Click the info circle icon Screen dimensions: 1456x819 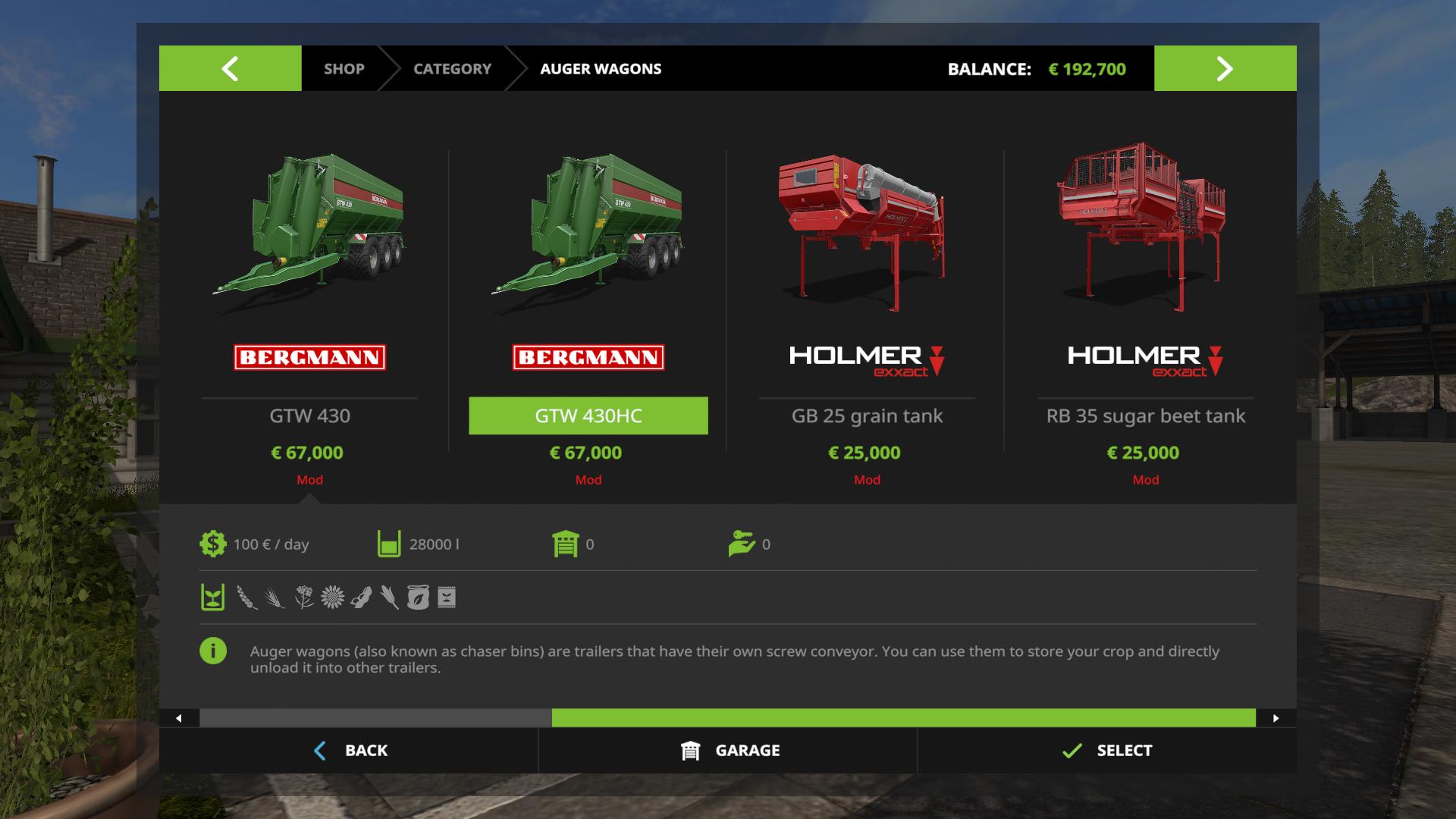coord(213,651)
